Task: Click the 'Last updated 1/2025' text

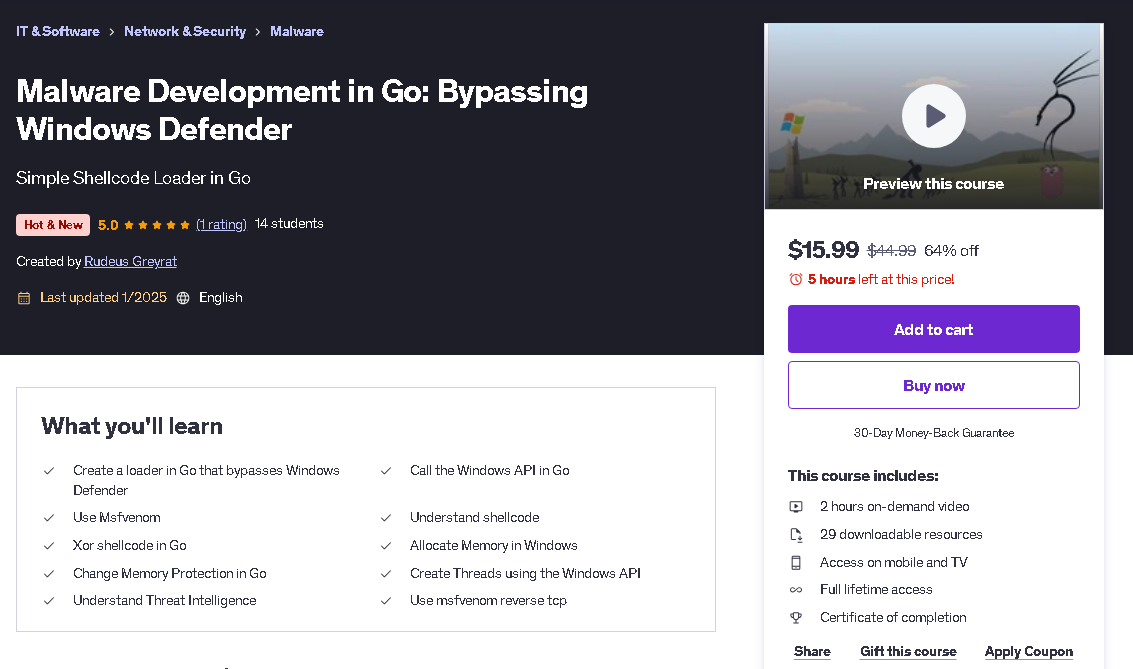Action: (x=103, y=298)
